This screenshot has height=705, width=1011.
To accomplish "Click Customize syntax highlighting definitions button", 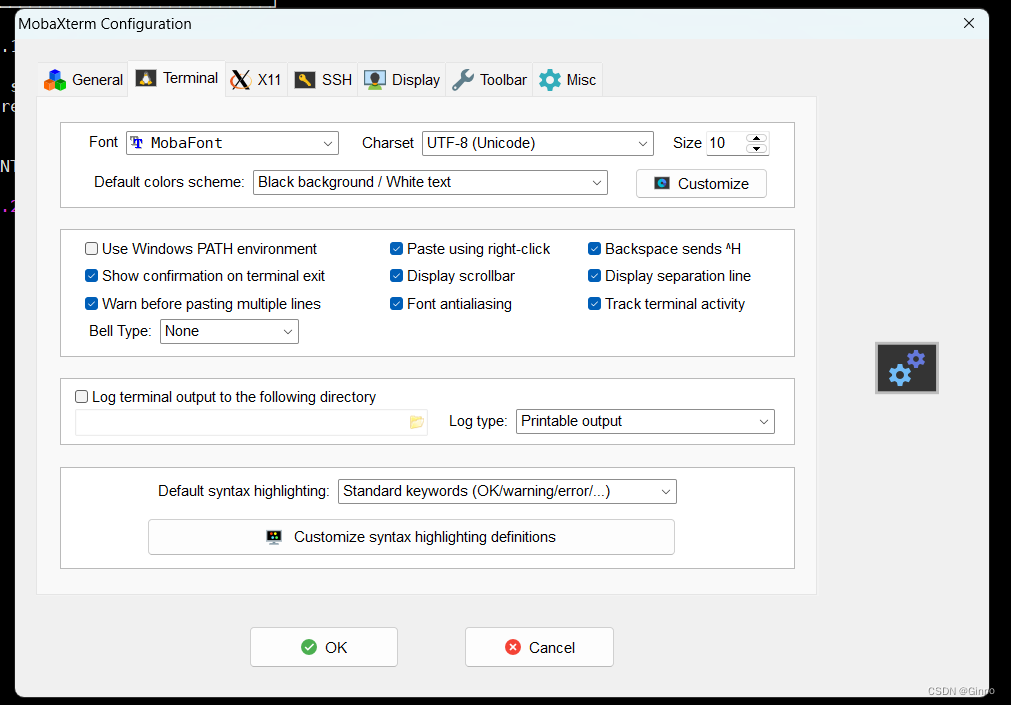I will [x=411, y=537].
